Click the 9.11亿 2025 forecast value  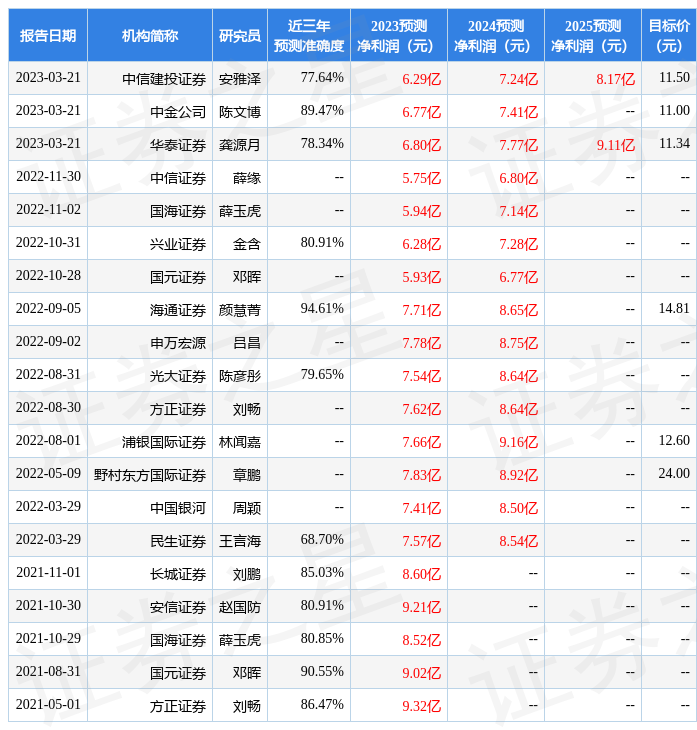click(616, 145)
